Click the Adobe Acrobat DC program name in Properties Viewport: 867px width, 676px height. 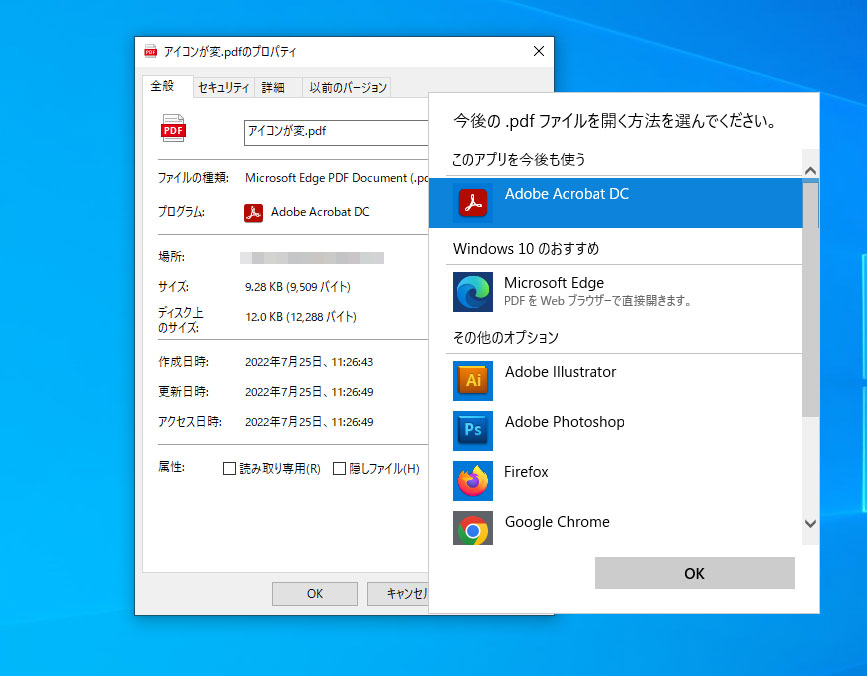click(320, 212)
